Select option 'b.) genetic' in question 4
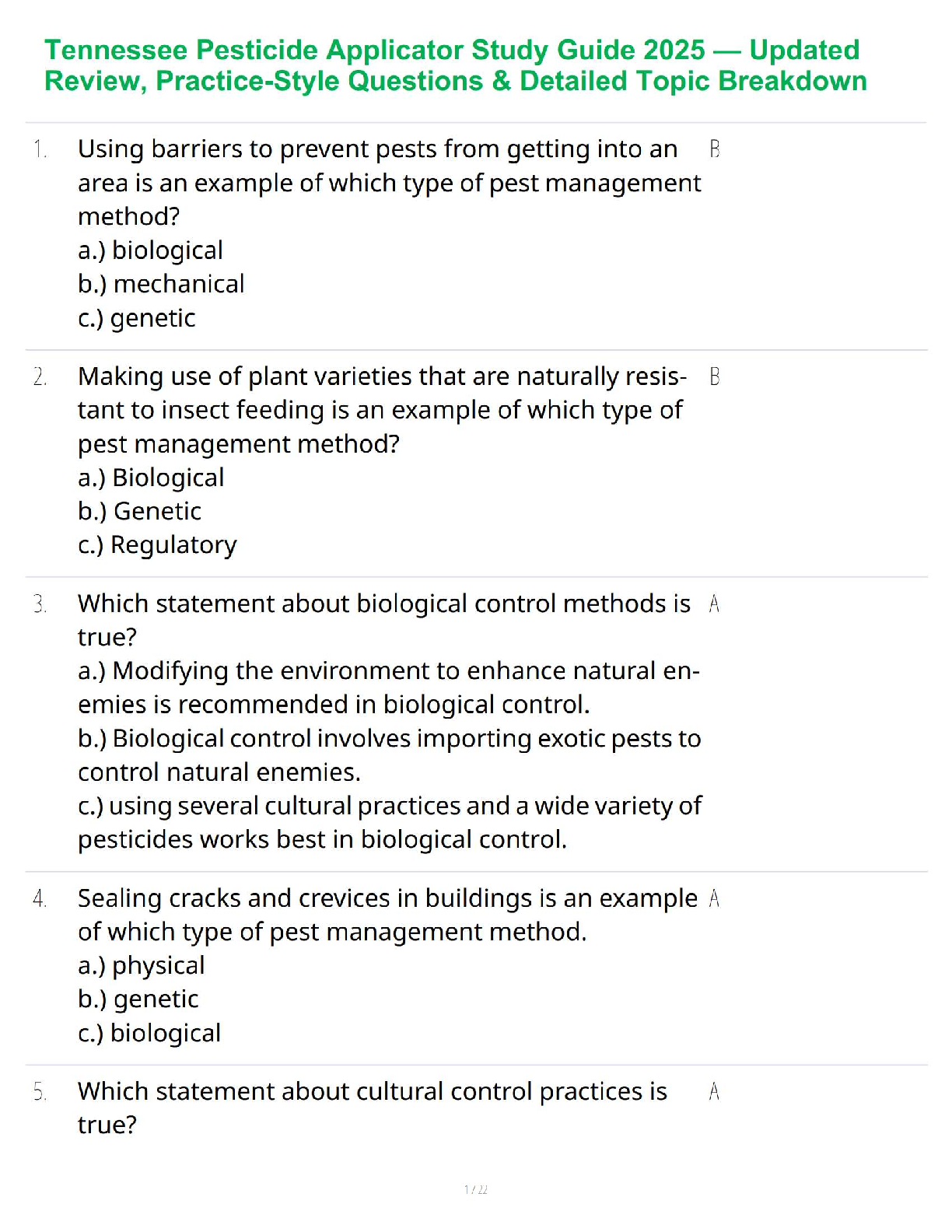This screenshot has height=1232, width=952. tap(138, 999)
